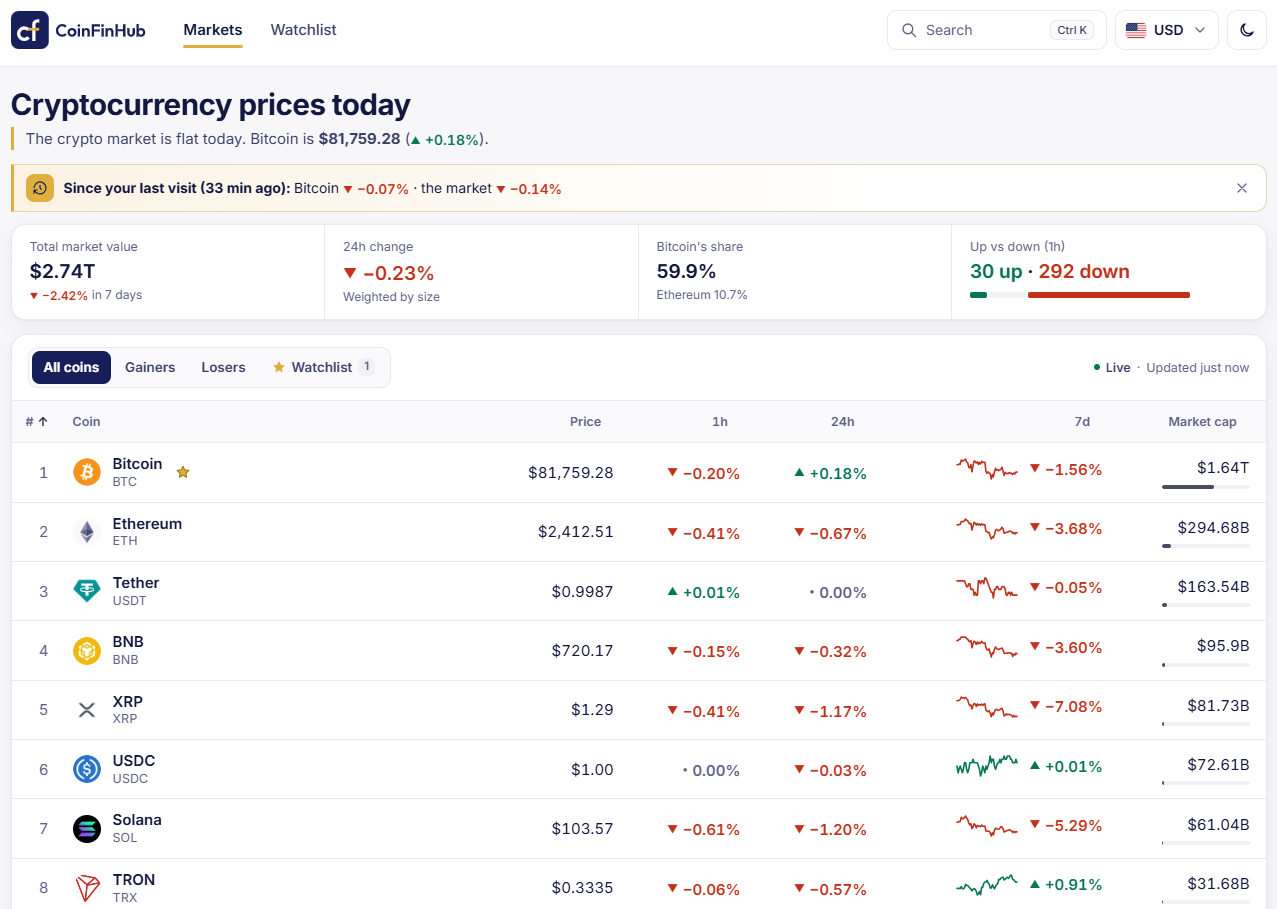The image size is (1277, 909).
Task: Switch to the Losers tab
Action: pos(223,367)
